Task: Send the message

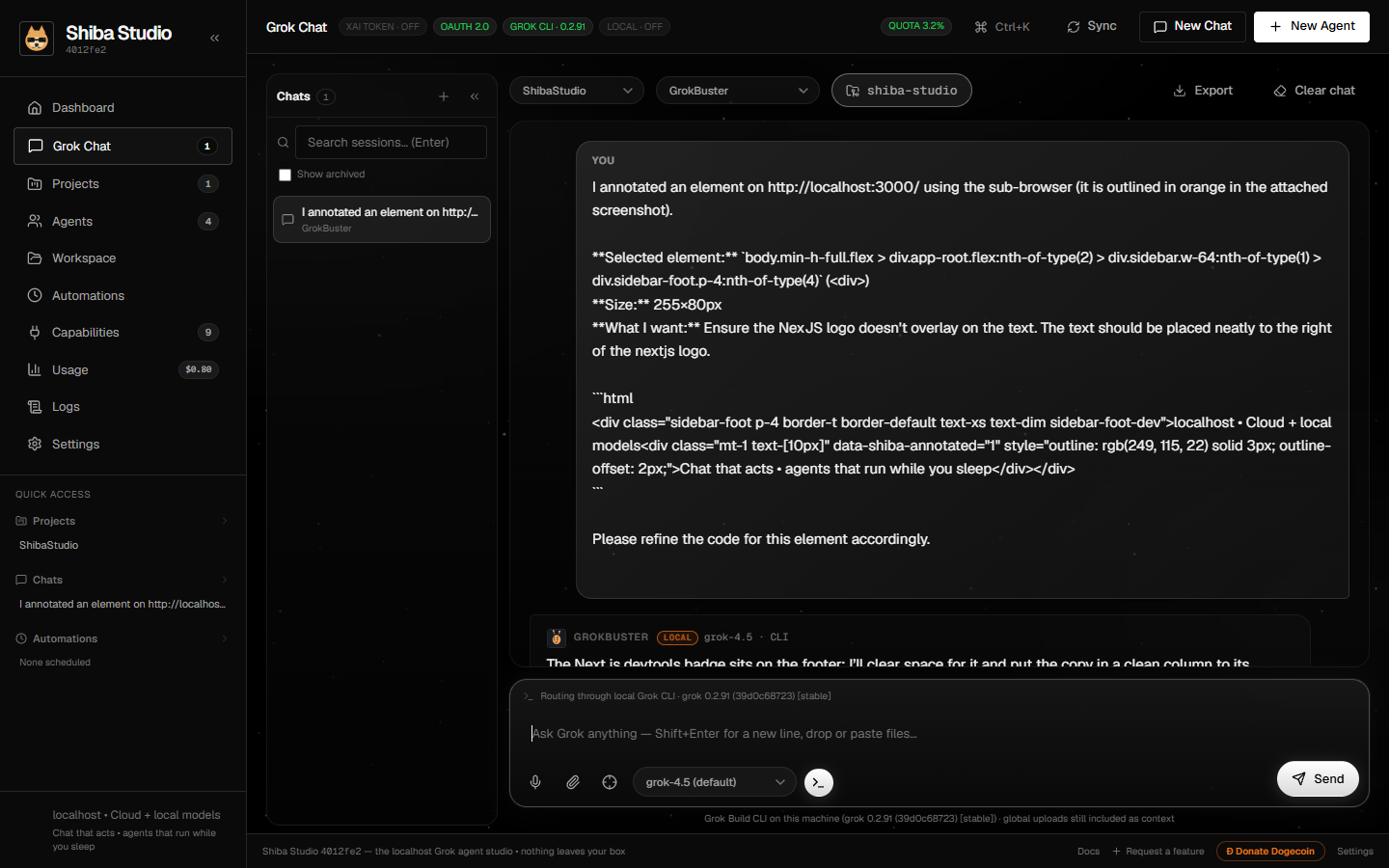Action: point(1318,779)
